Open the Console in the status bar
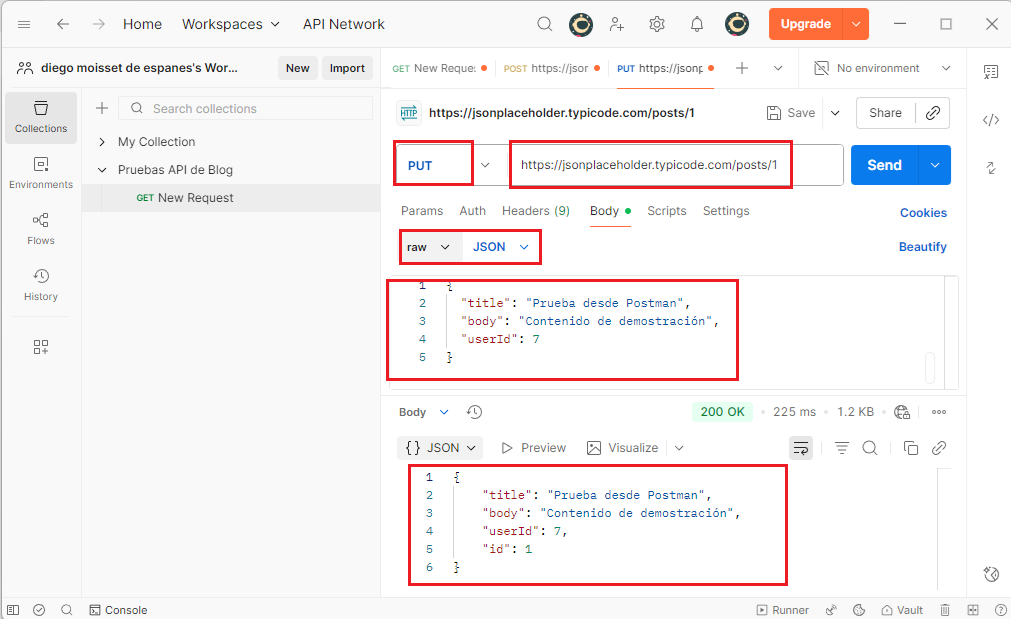This screenshot has height=619, width=1011. [118, 610]
